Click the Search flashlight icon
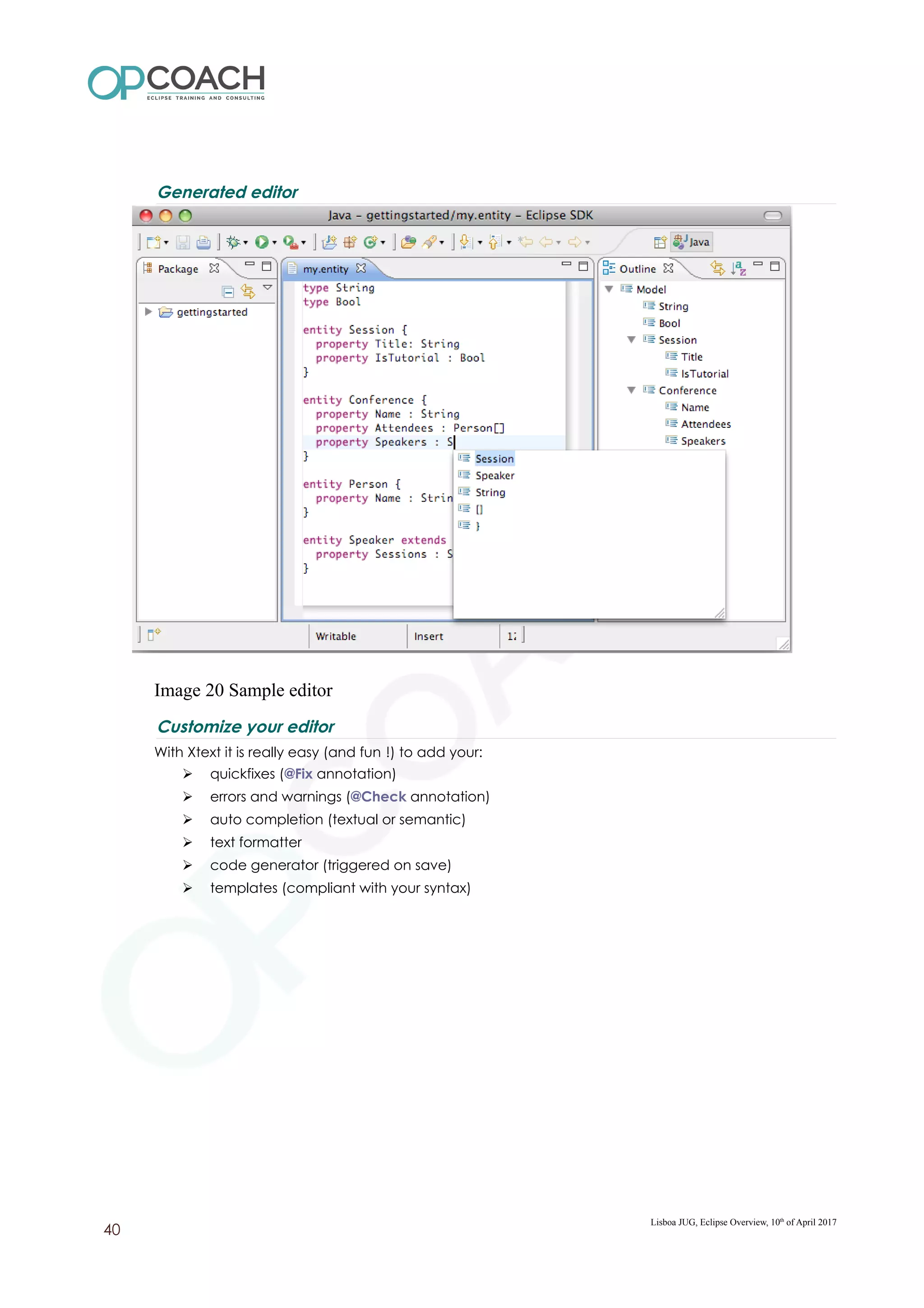The image size is (924, 1308). 430,242
